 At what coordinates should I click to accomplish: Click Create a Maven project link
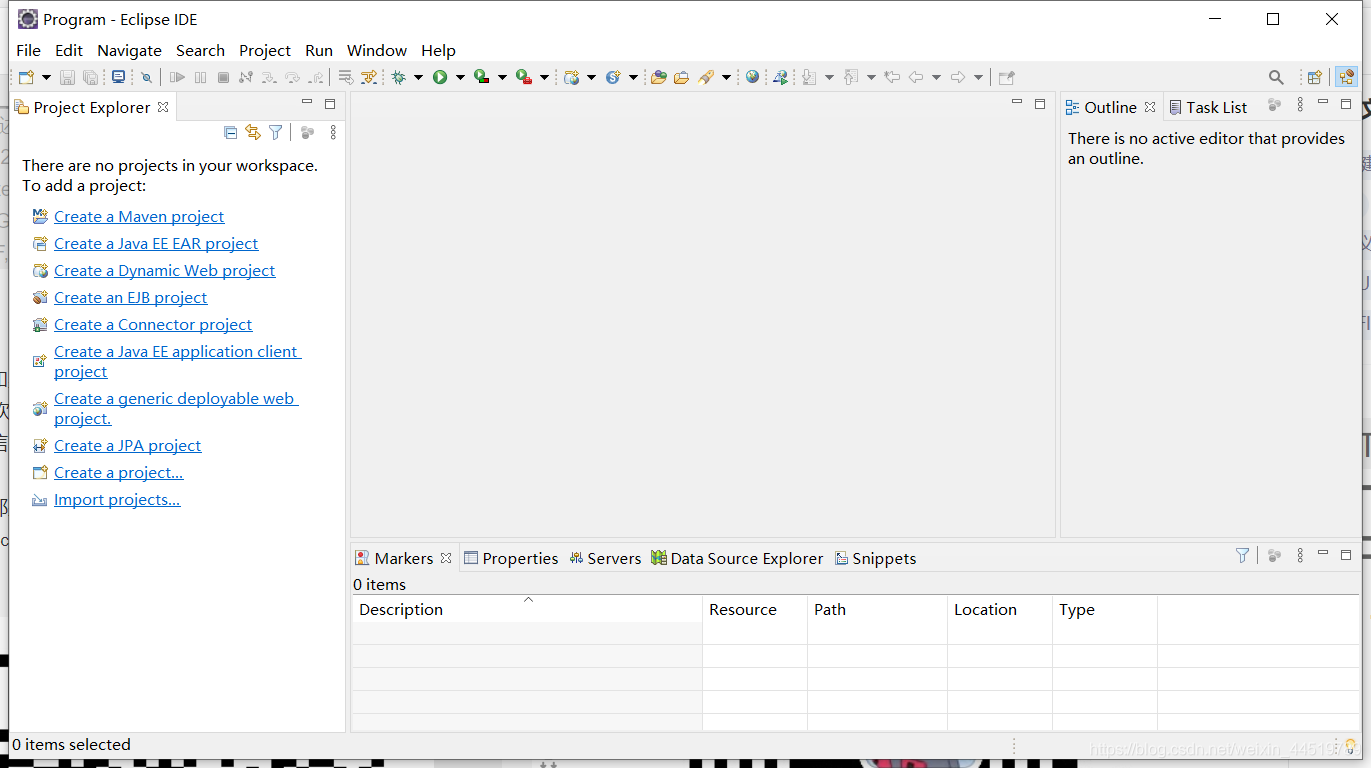tap(139, 216)
